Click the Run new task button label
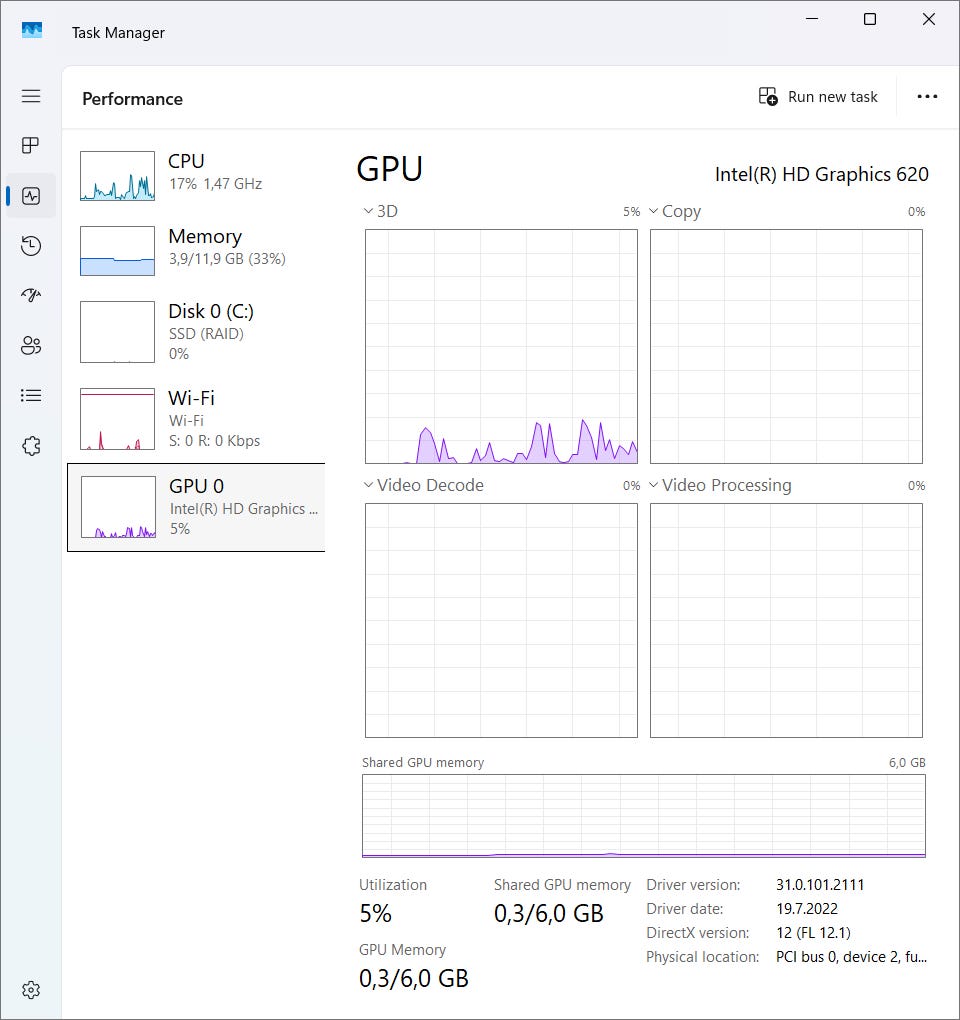The width and height of the screenshot is (960, 1020). 833,97
